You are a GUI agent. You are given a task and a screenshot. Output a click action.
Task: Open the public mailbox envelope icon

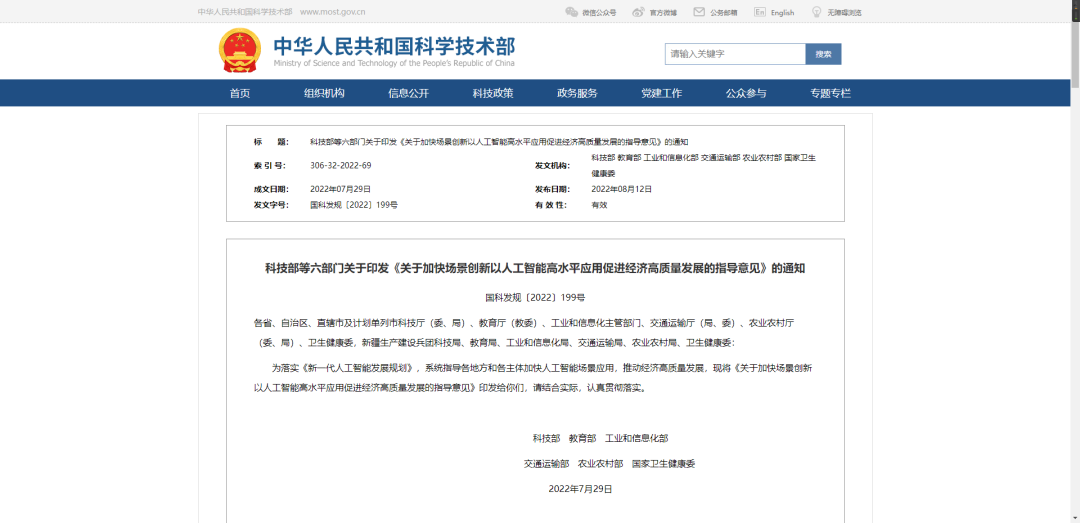(x=699, y=12)
